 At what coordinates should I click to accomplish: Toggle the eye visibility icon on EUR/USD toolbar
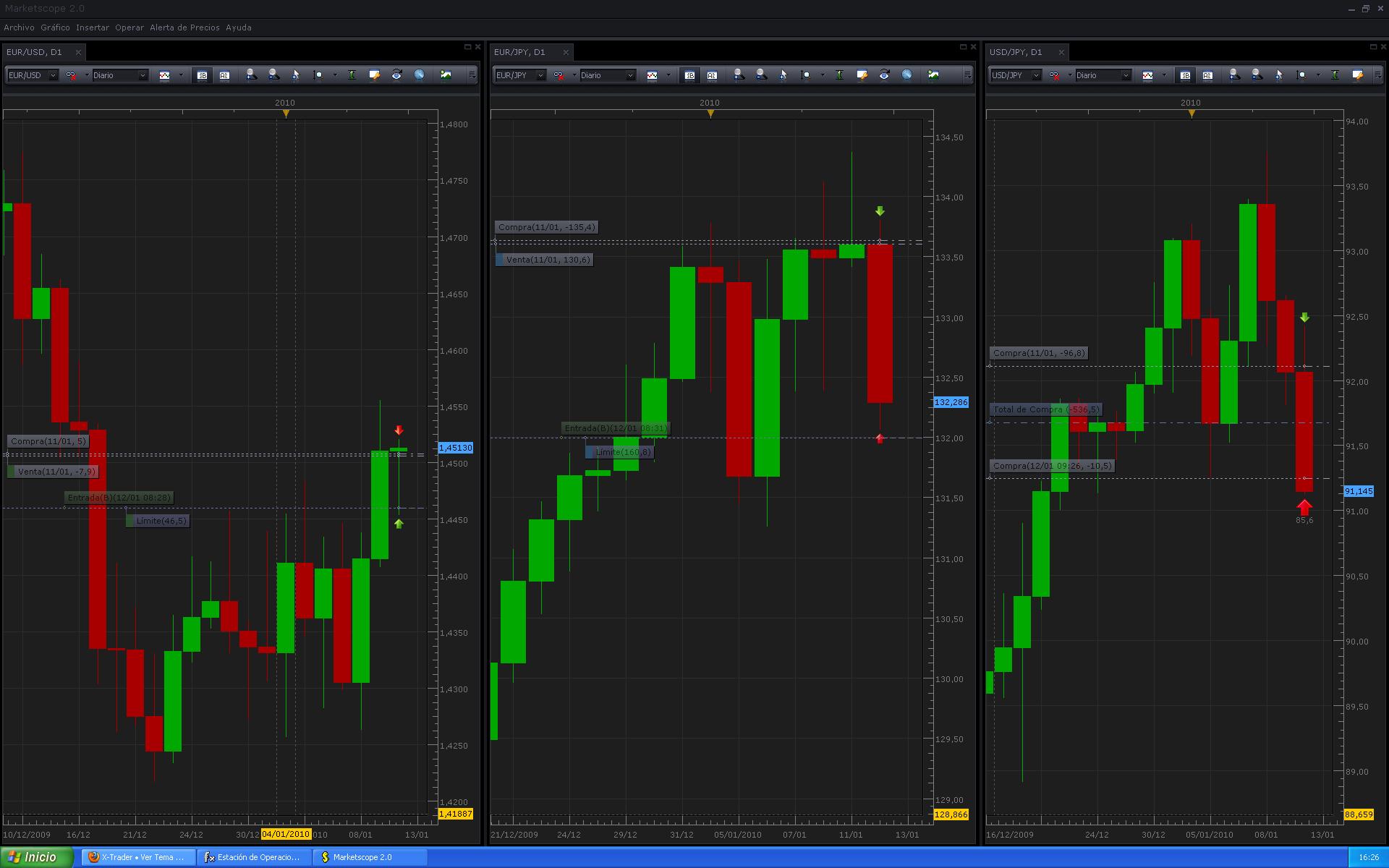click(x=396, y=75)
